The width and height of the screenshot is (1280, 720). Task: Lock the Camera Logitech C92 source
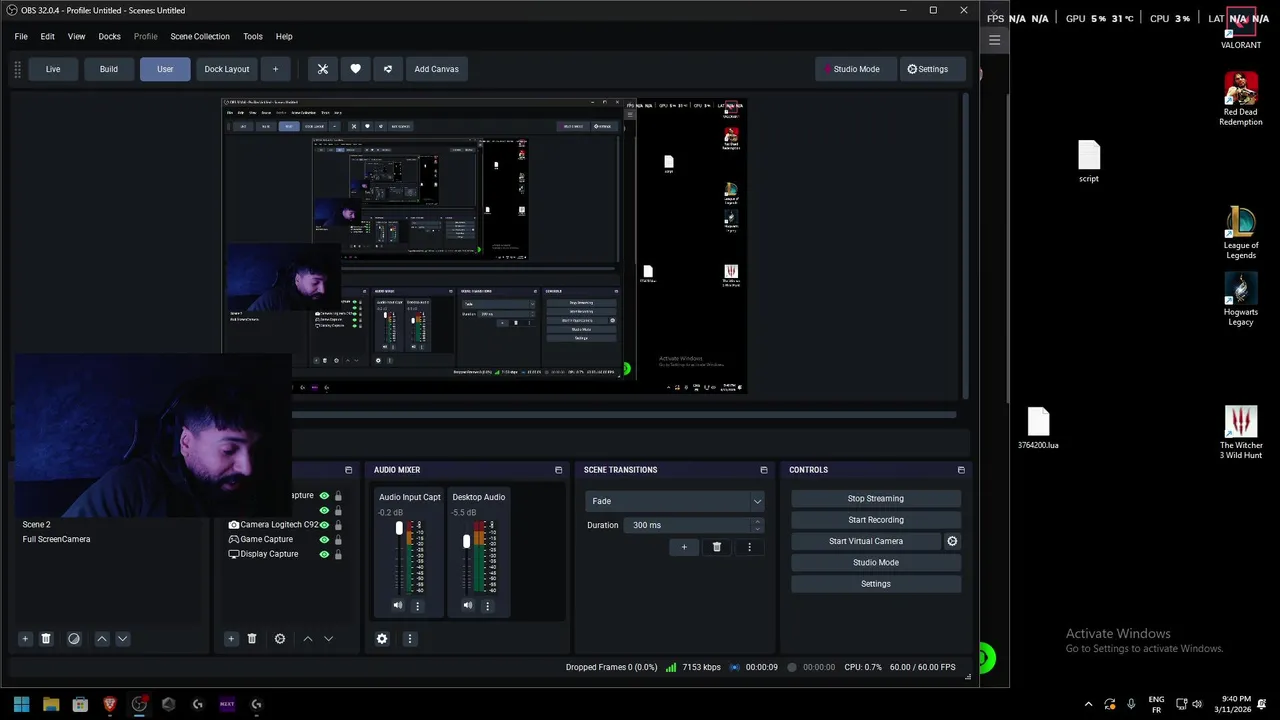338,525
